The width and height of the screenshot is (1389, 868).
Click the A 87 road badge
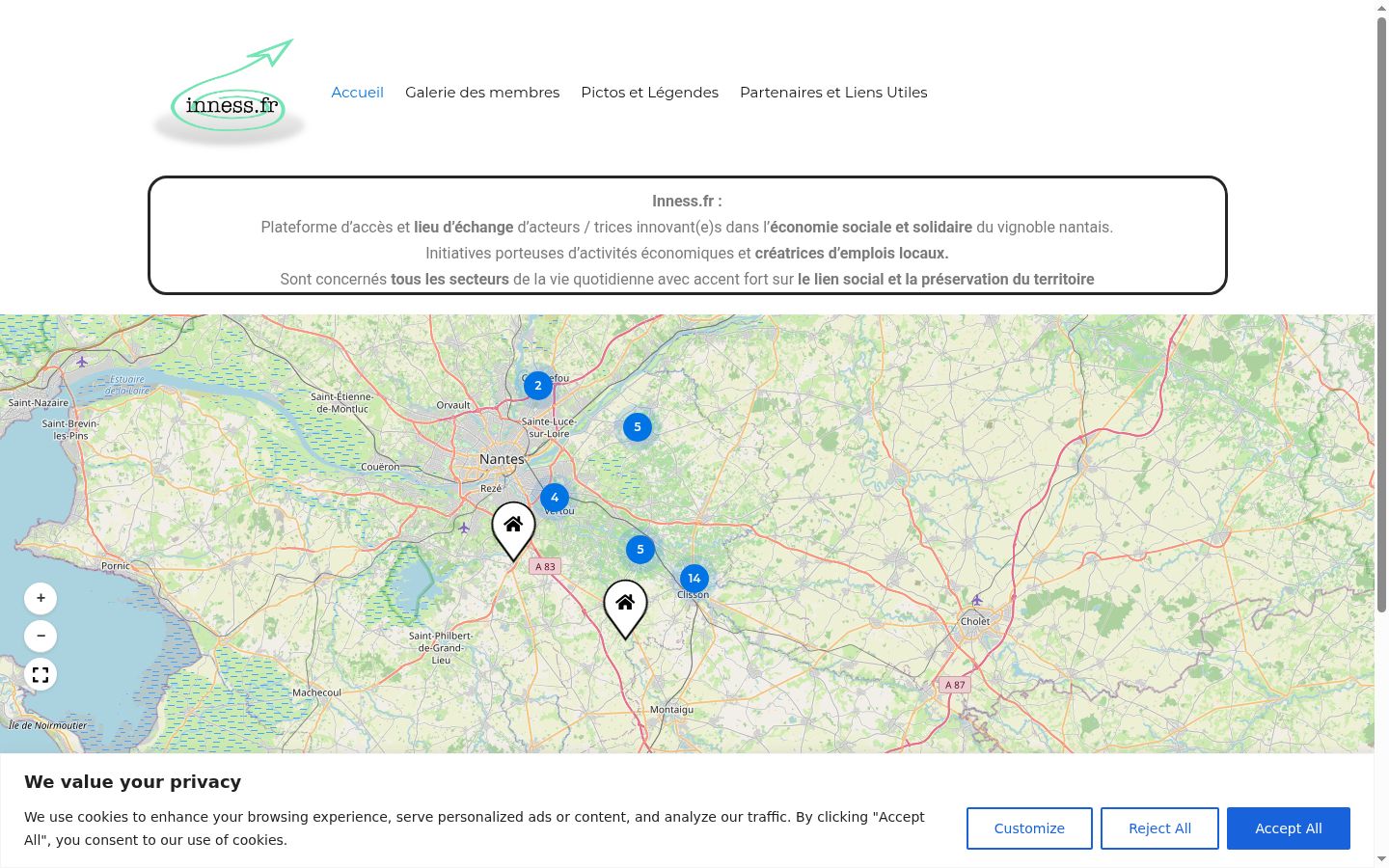[x=955, y=685]
